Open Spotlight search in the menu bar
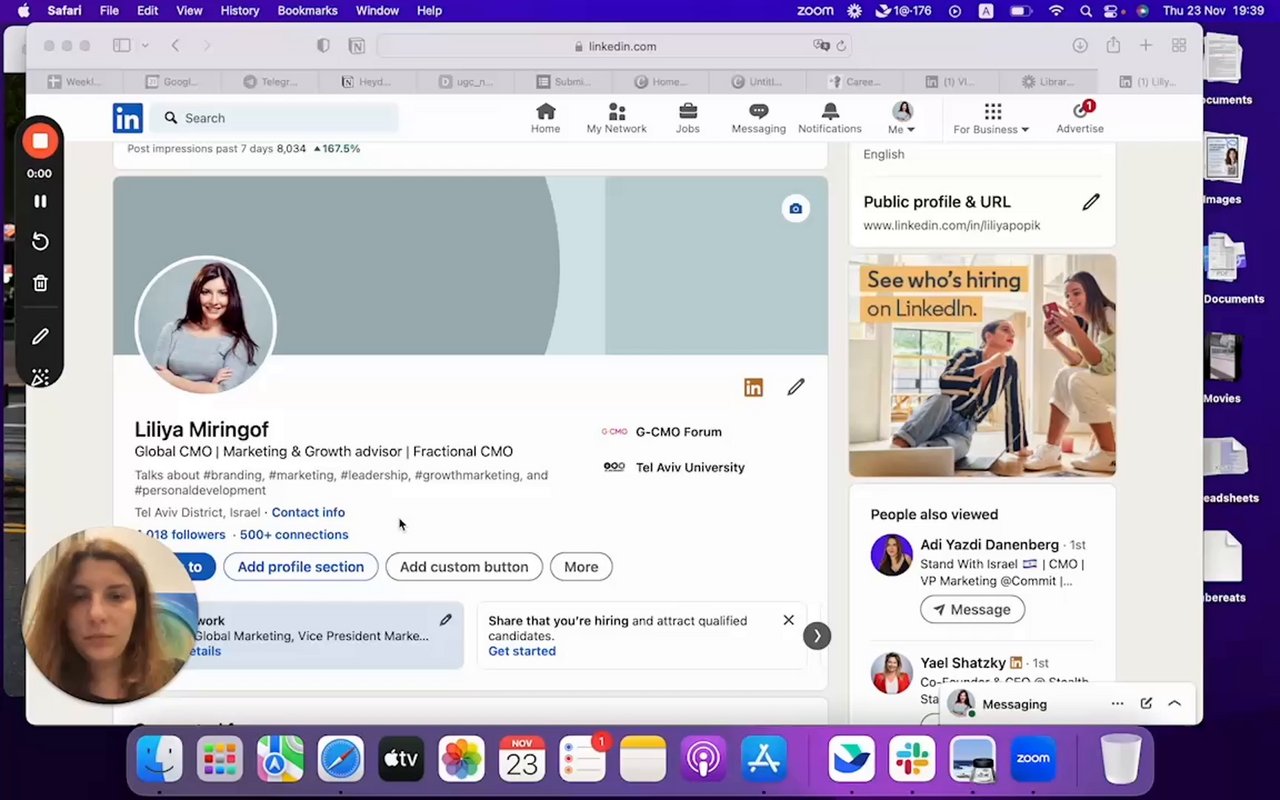 pyautogui.click(x=1086, y=11)
